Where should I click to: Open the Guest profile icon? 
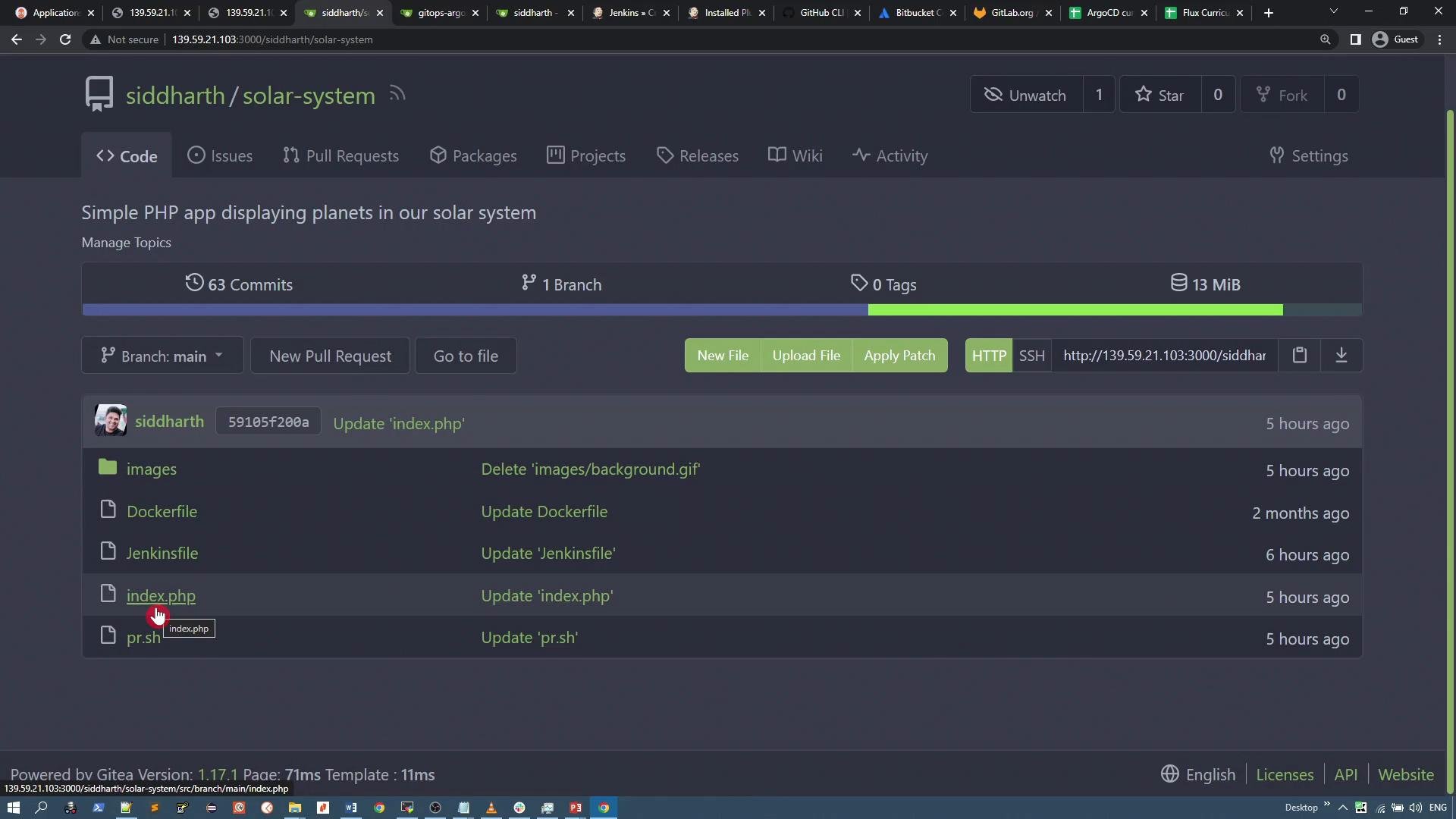point(1395,39)
